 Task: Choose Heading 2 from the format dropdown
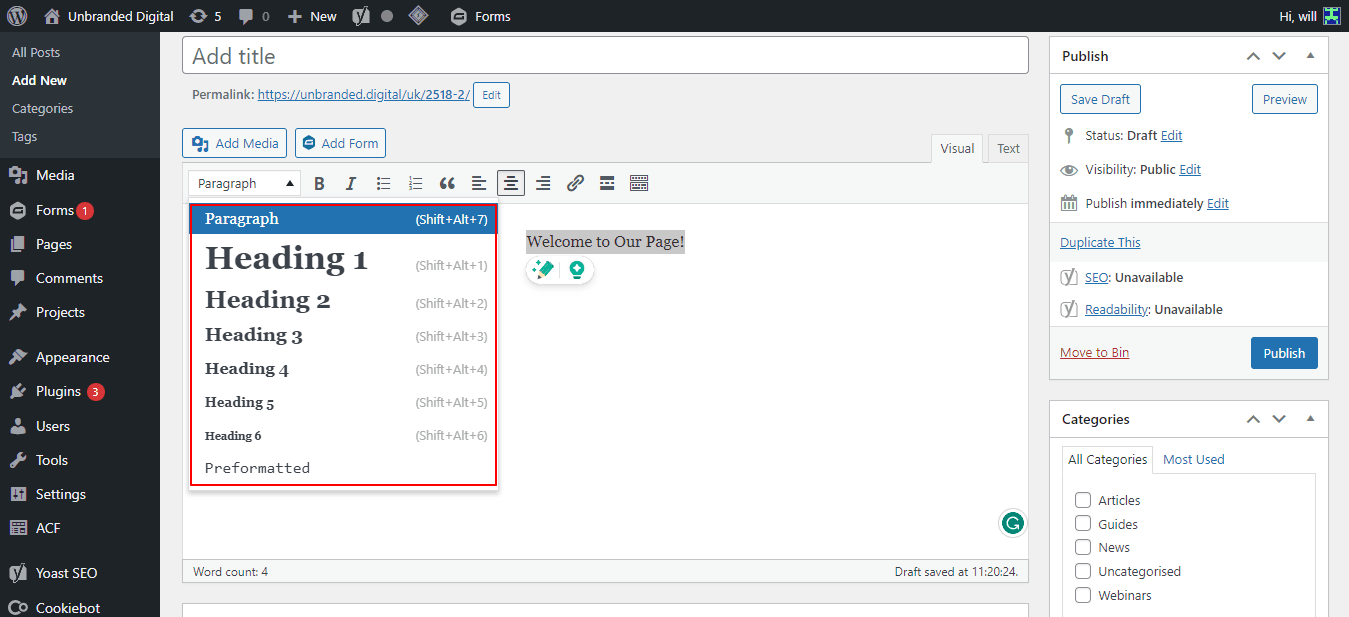pyautogui.click(x=267, y=300)
